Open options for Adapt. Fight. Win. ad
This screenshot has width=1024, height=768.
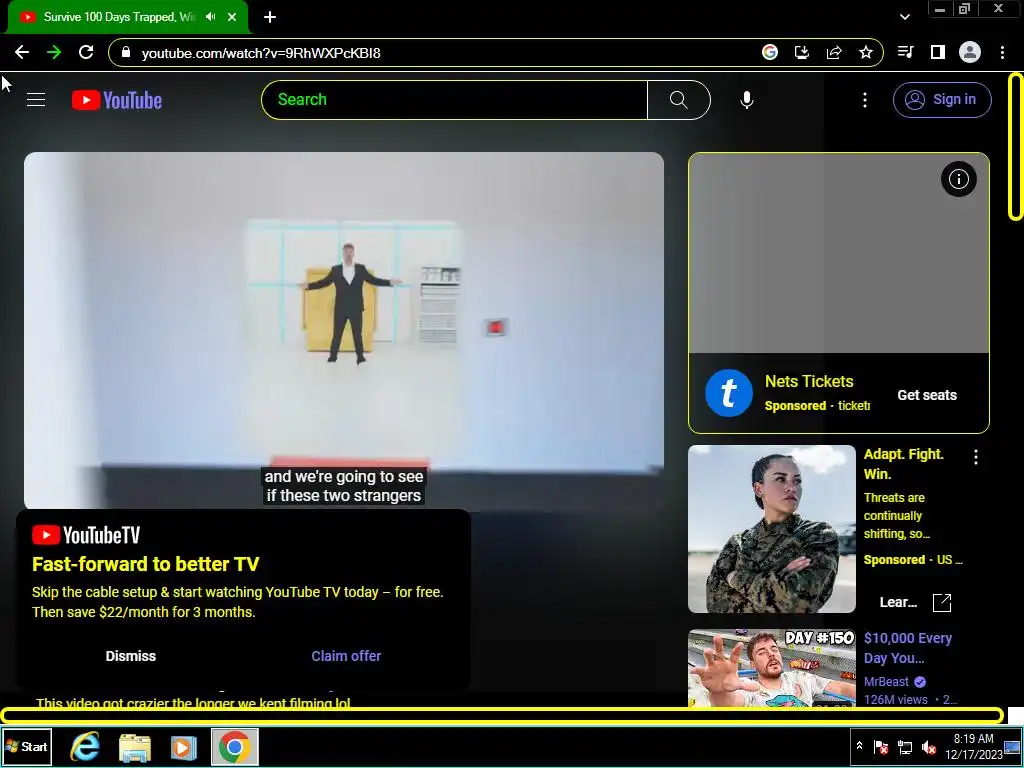[976, 457]
